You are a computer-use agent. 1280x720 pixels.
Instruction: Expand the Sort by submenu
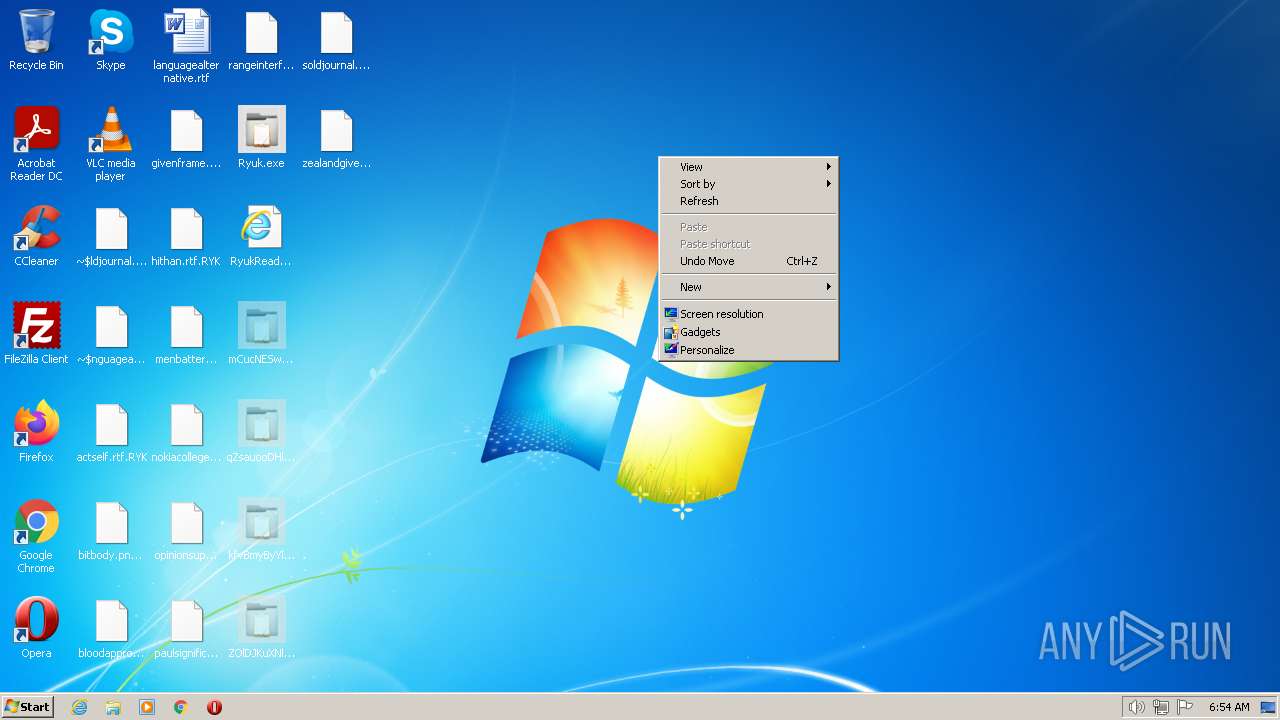(x=748, y=184)
